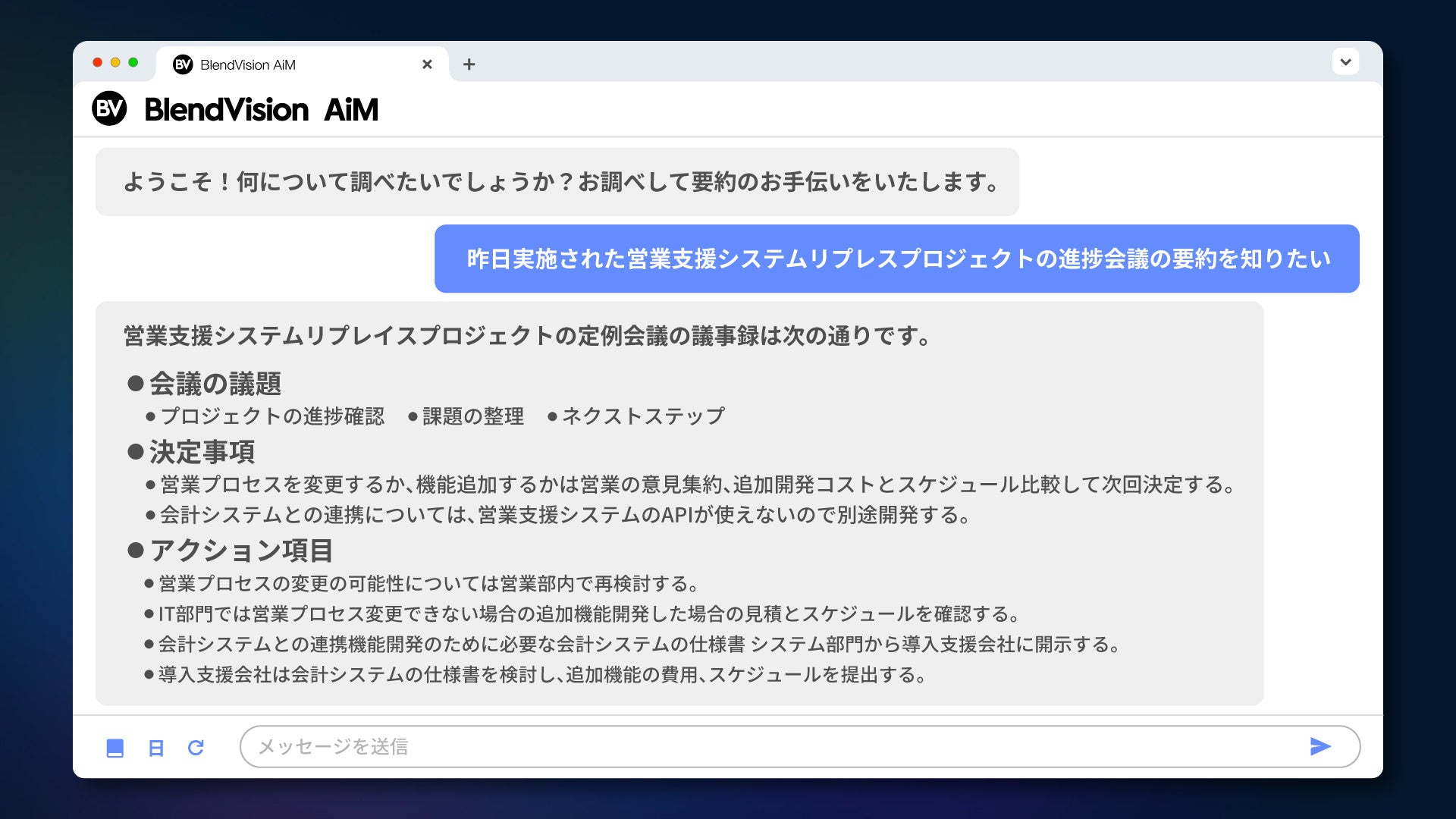Toggle the red close traffic light
This screenshot has height=819, width=1456.
97,64
